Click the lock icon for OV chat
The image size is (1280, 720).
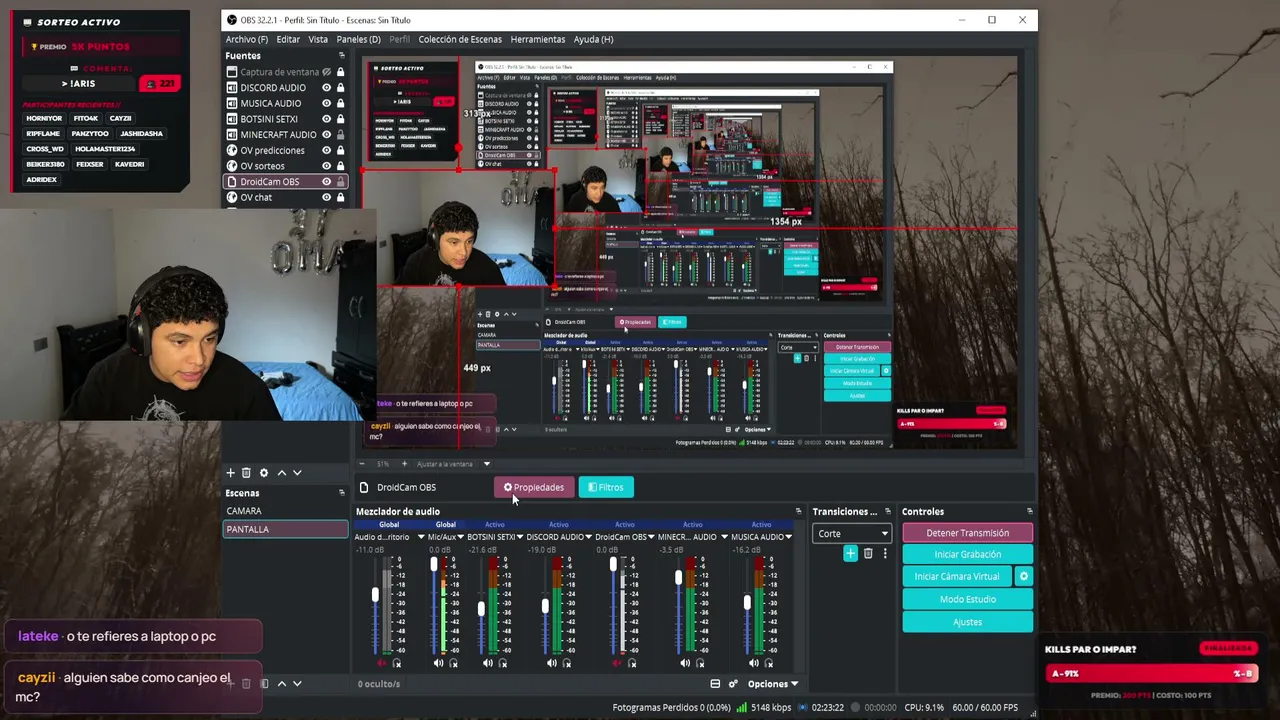tap(340, 197)
